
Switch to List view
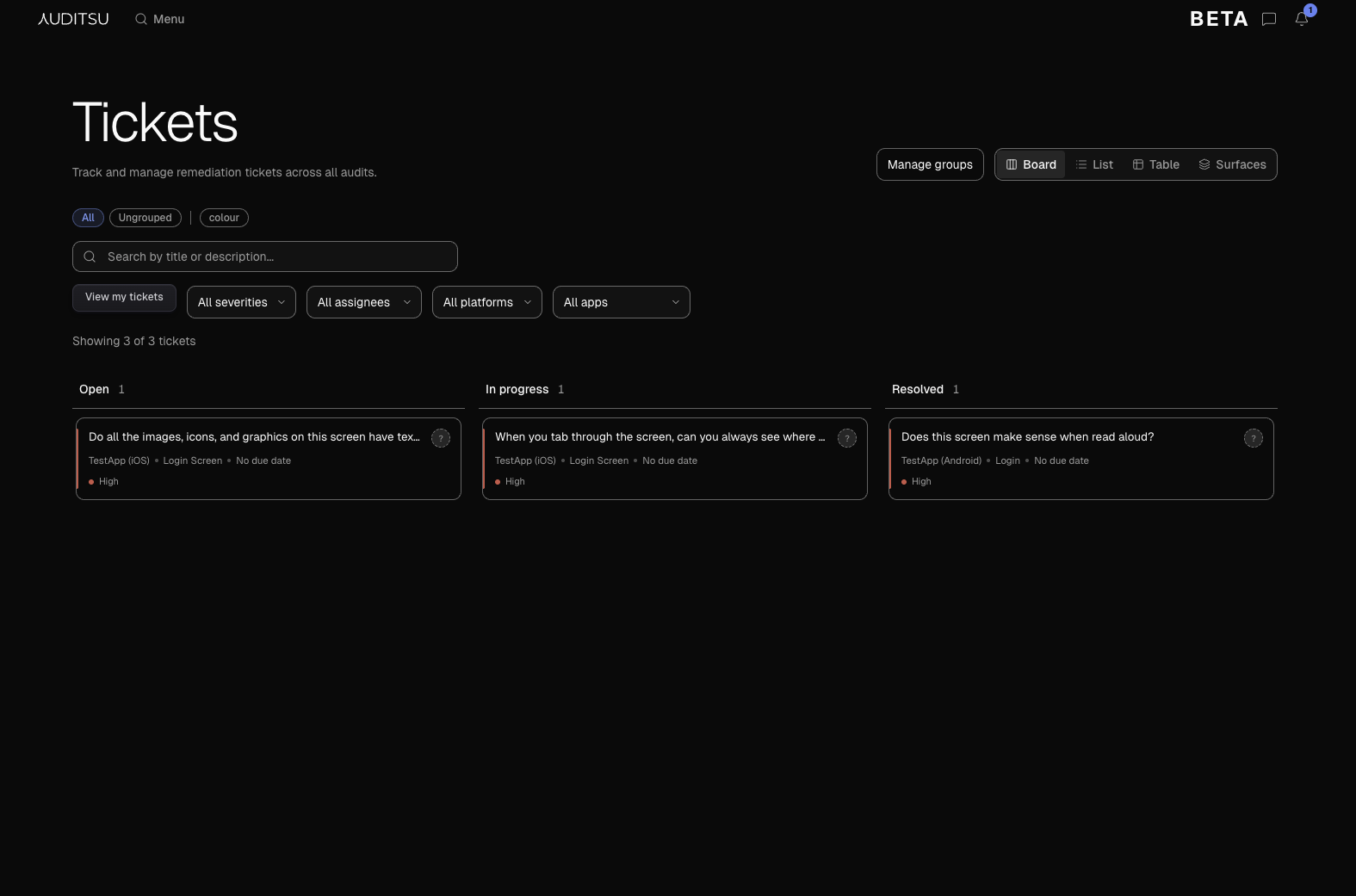1094,164
